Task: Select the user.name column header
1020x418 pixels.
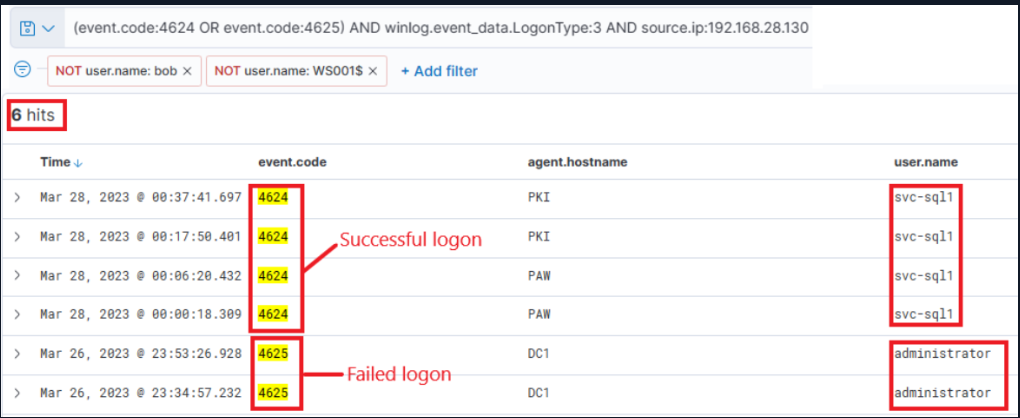Action: pyautogui.click(x=925, y=161)
